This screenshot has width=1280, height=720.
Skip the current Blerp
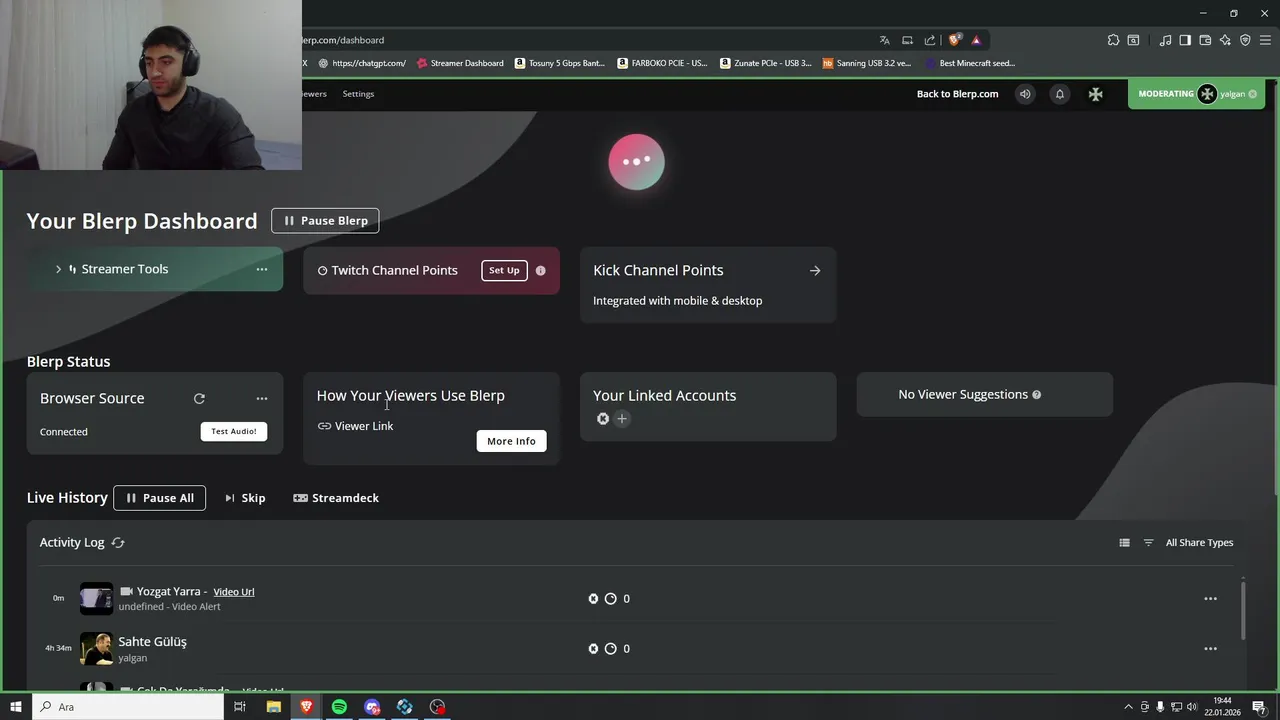click(x=245, y=498)
